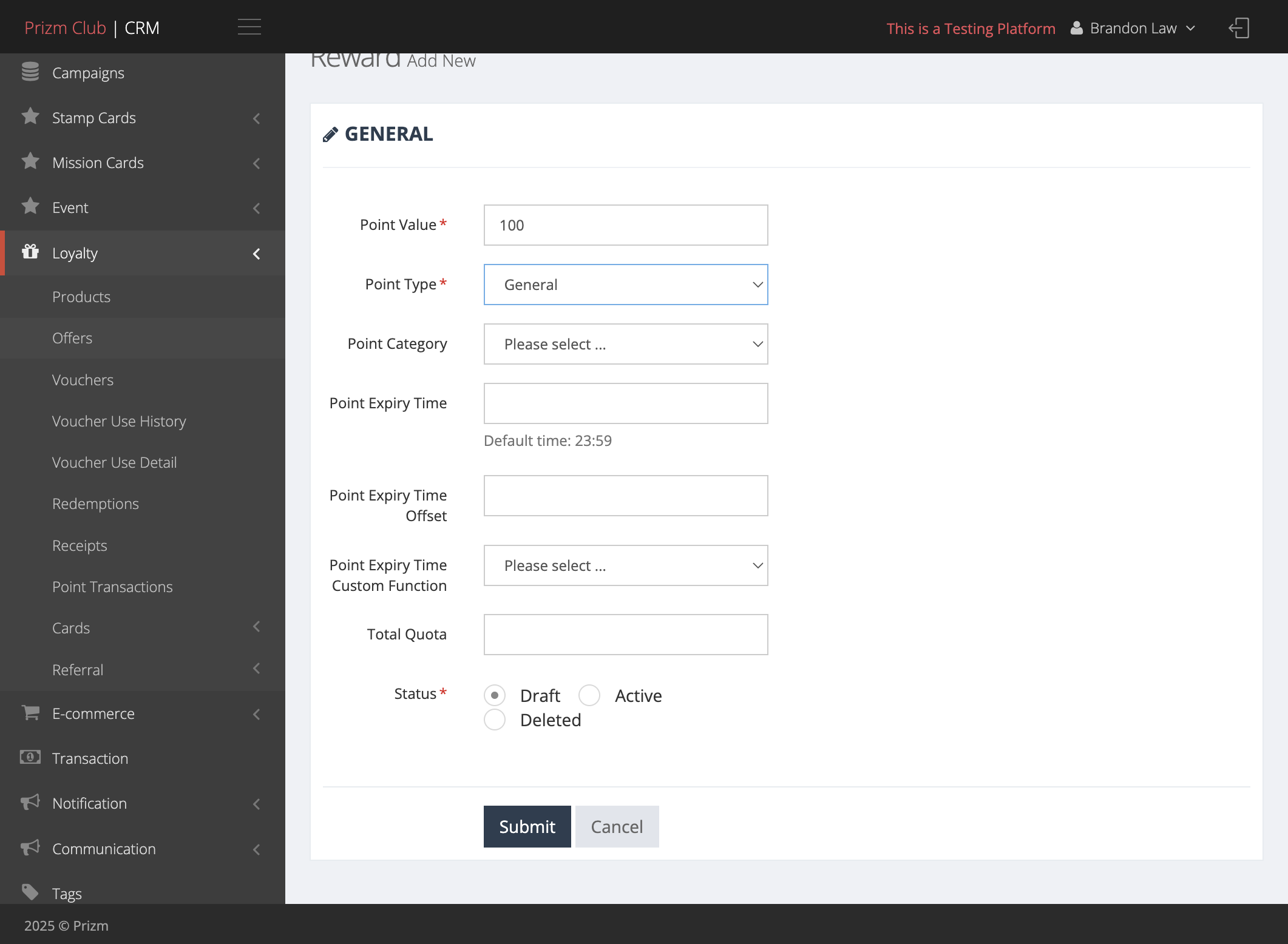Screen dimensions: 1288x944
Task: Select the Draft status radio button
Action: click(x=495, y=695)
